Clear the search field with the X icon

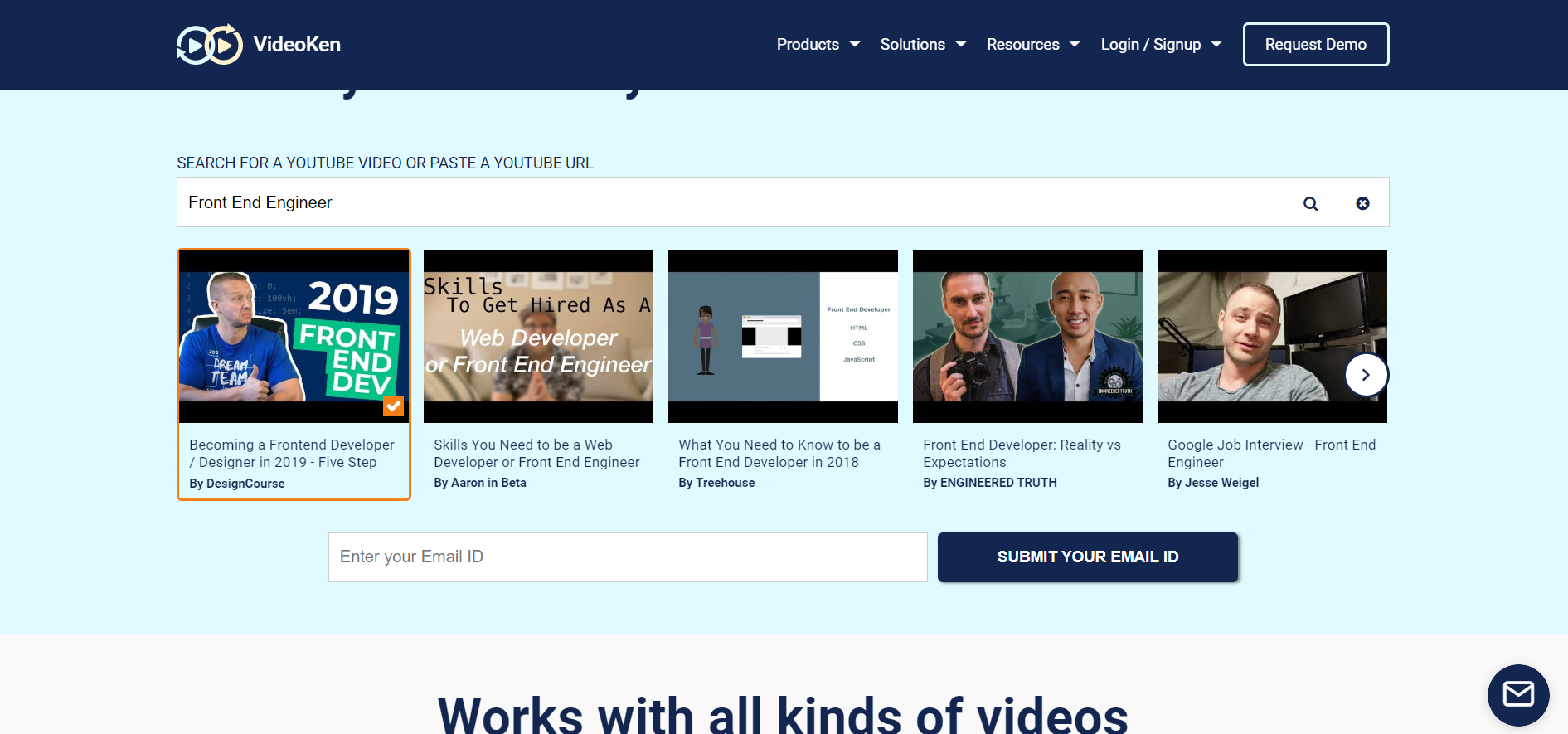[1362, 203]
